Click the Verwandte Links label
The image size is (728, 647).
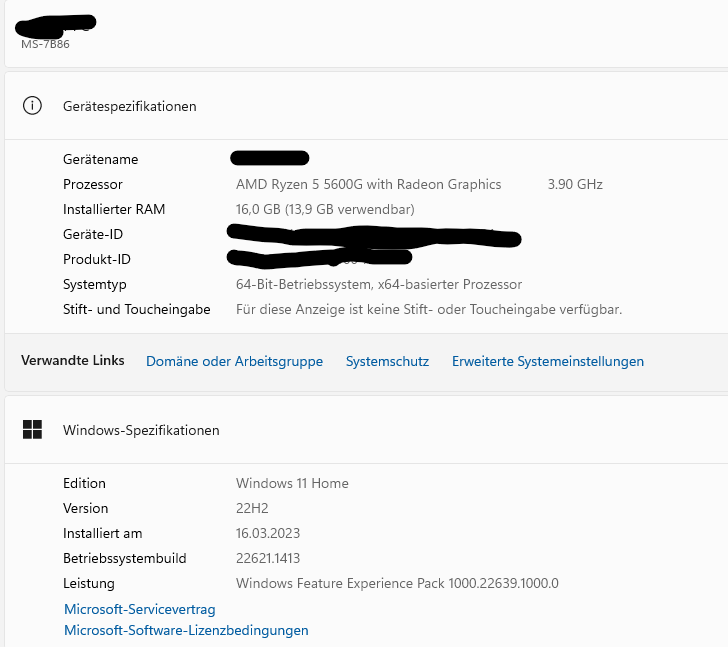(73, 361)
